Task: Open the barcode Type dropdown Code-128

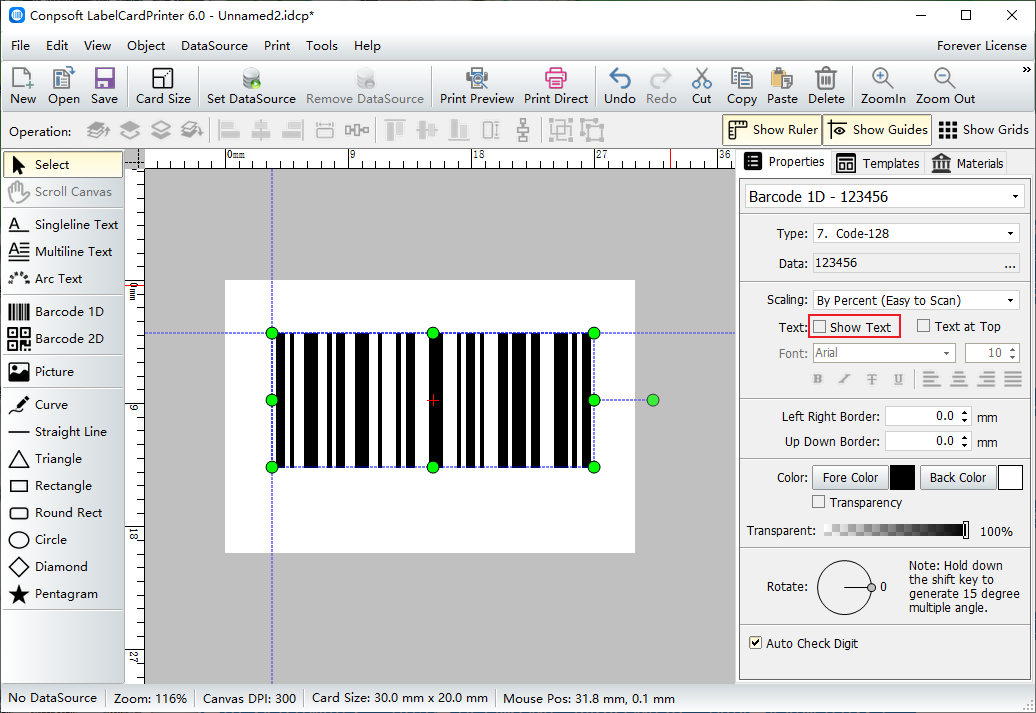Action: 1010,233
